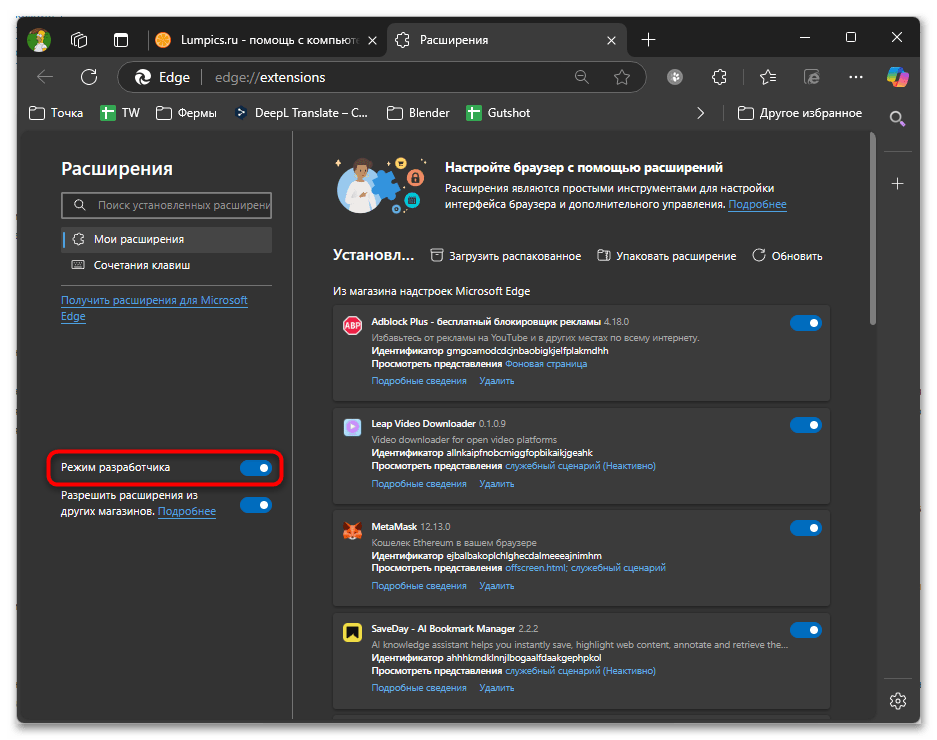Open MetaMask Подробные сведения
Viewport: 937px width, 740px height.
tap(419, 586)
